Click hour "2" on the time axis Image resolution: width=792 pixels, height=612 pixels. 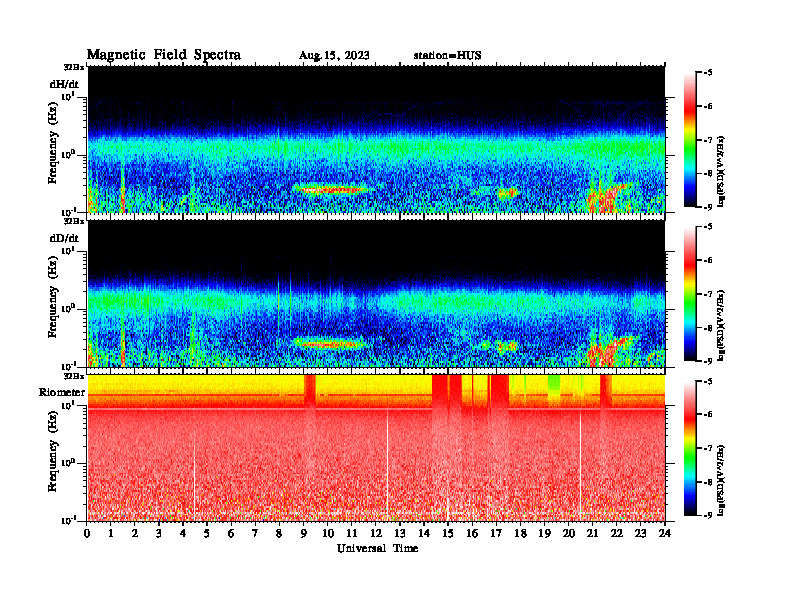(135, 533)
